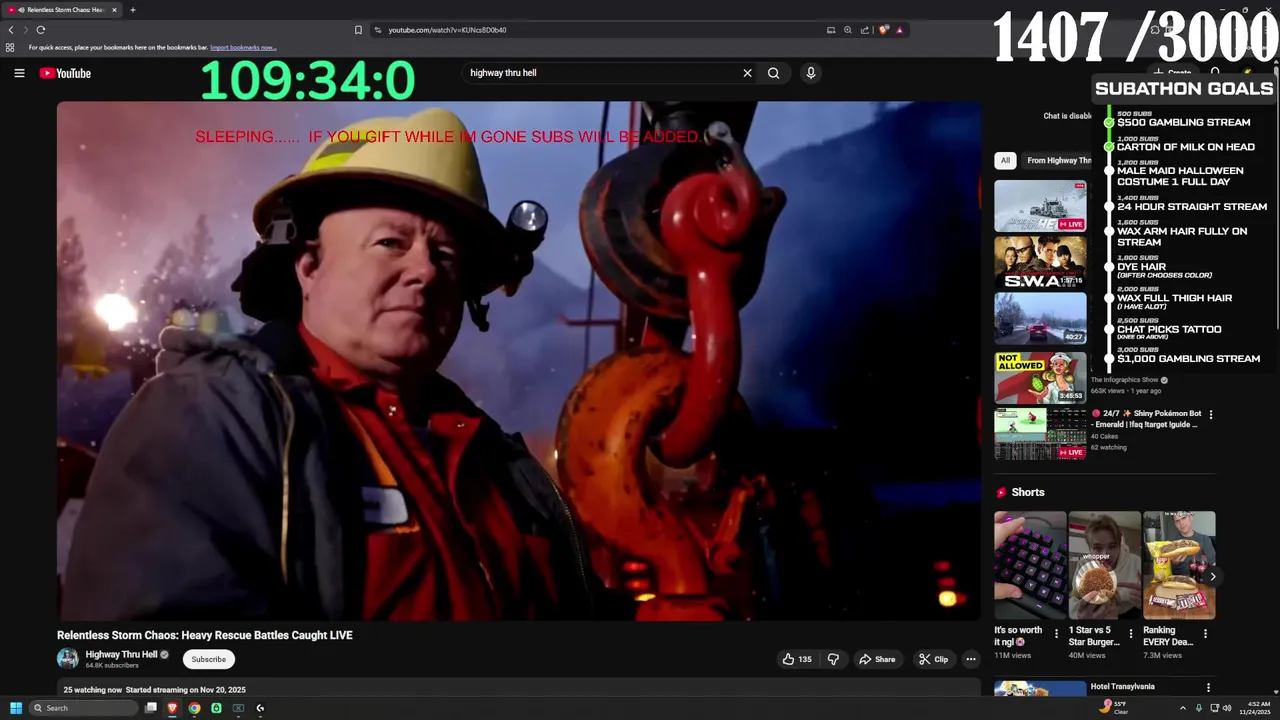The width and height of the screenshot is (1280, 720).
Task: Open the weather widget showing 55°F
Action: point(1114,708)
